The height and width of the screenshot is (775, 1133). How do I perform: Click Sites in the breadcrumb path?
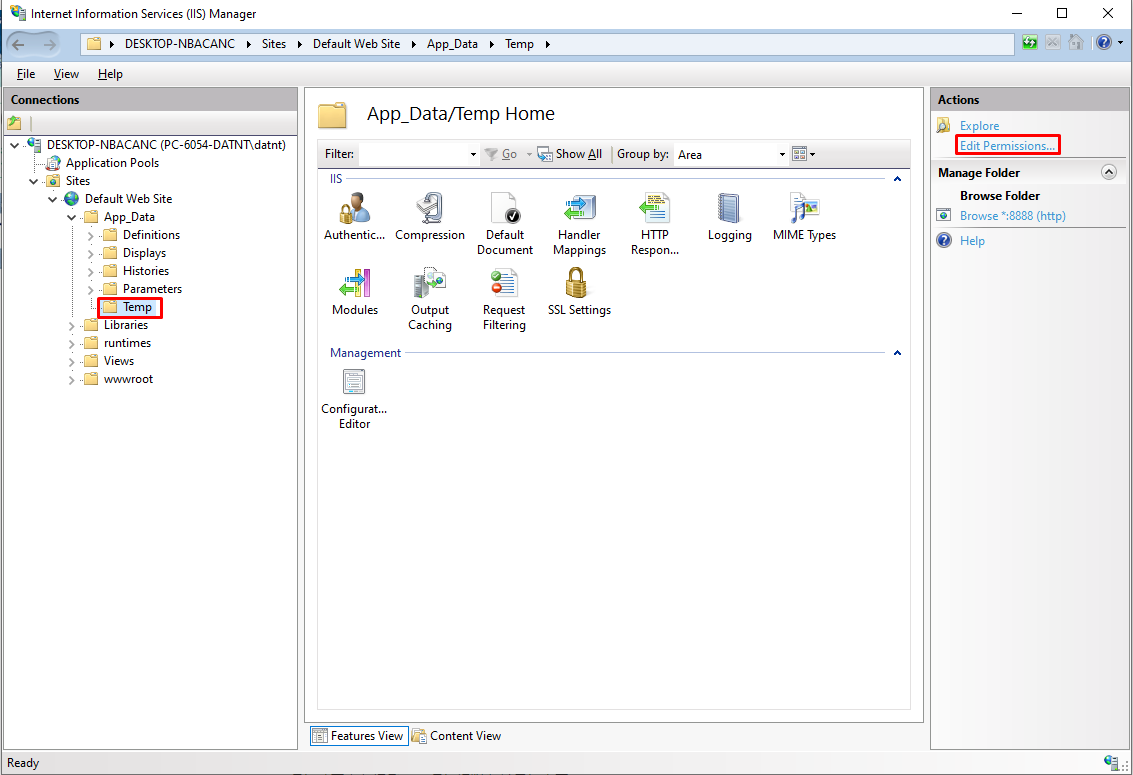point(274,44)
